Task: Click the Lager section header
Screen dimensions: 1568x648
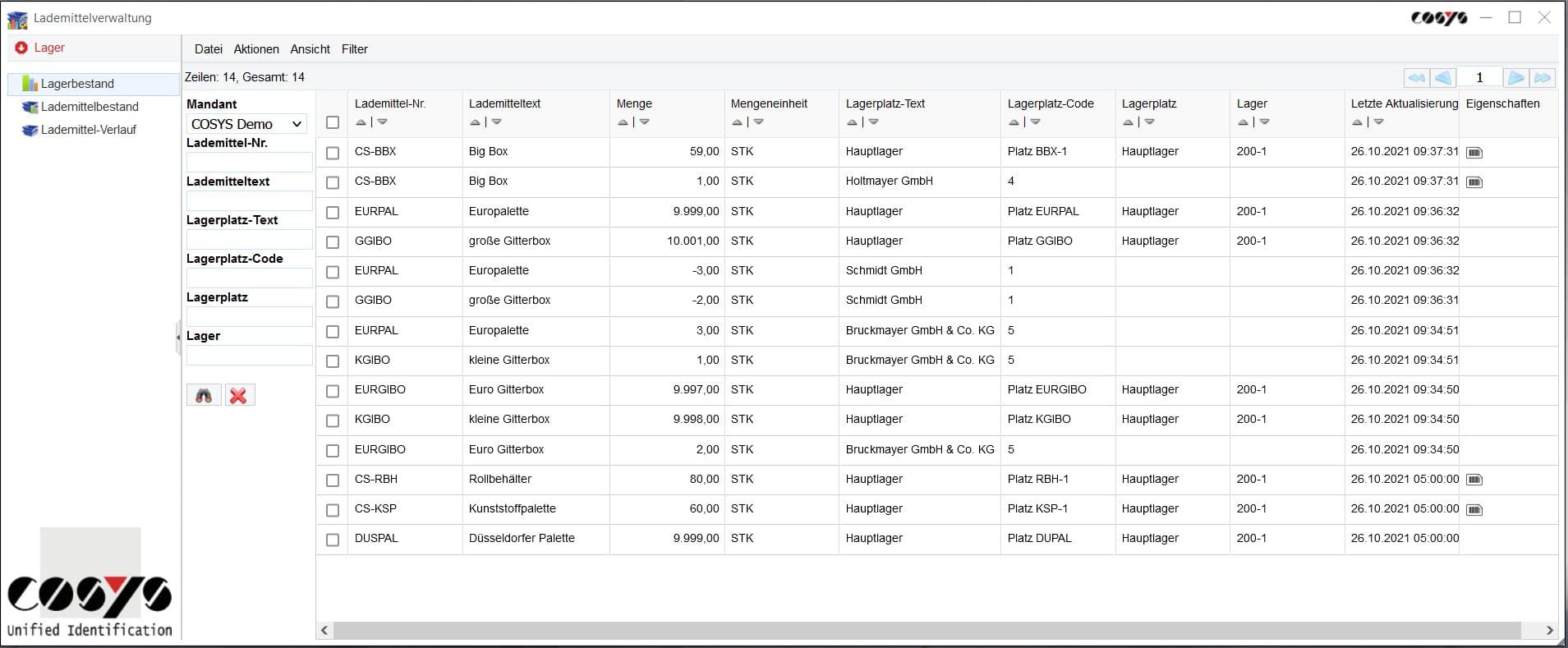Action: pos(49,48)
